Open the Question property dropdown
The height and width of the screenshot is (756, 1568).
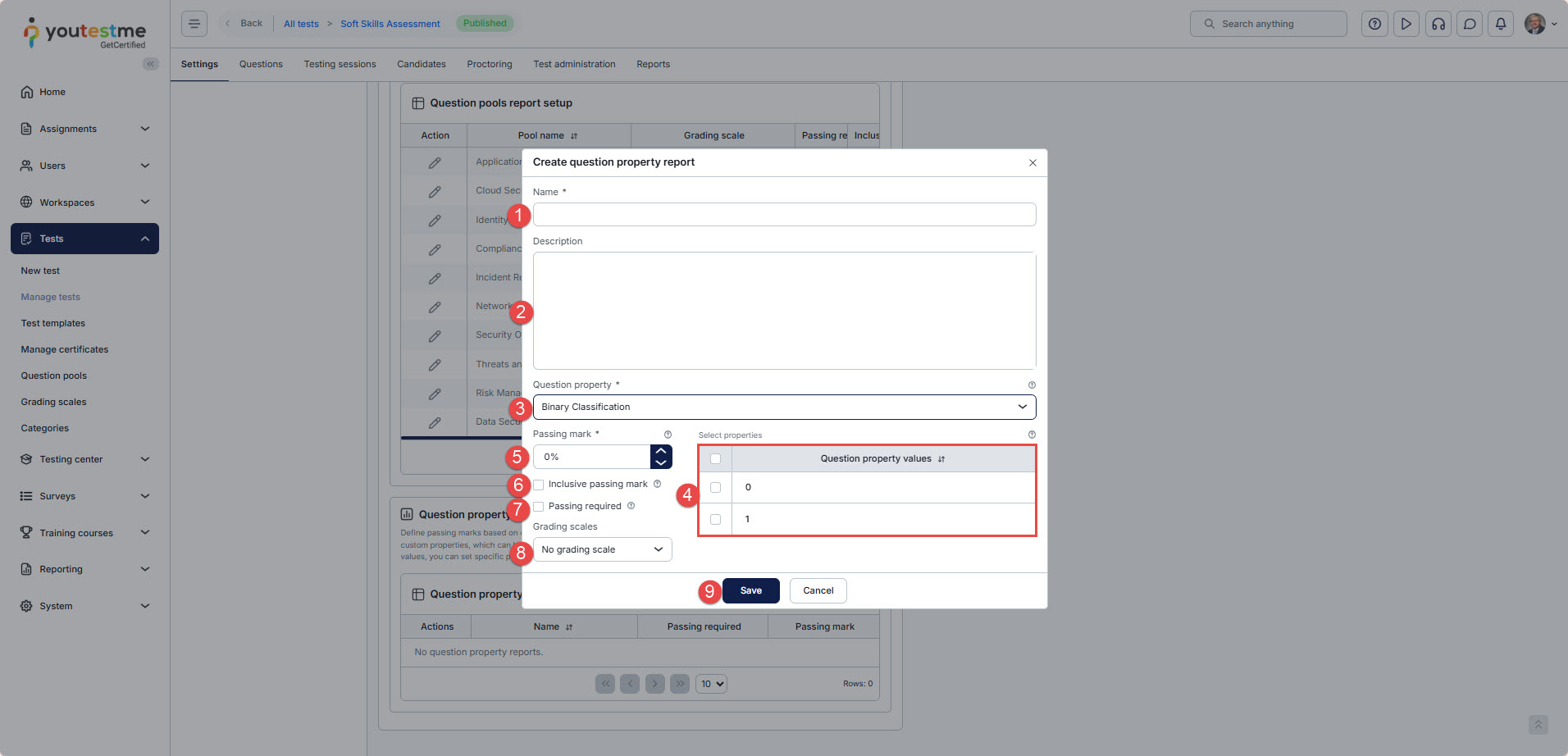pyautogui.click(x=783, y=407)
